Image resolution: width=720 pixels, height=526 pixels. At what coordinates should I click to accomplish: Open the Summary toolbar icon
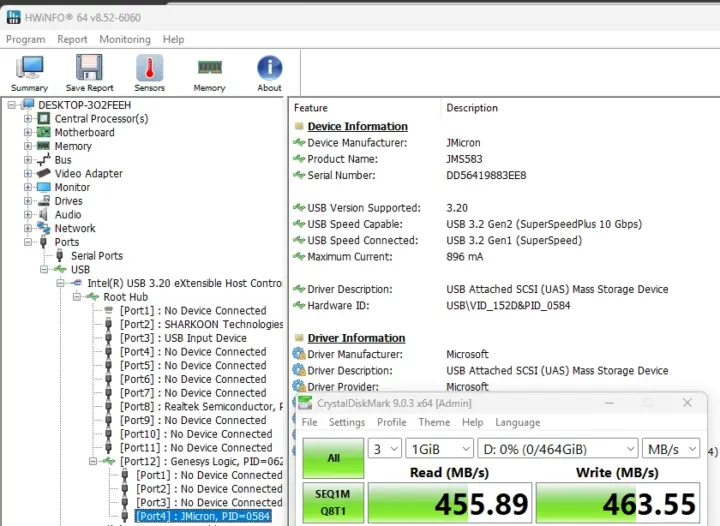click(x=30, y=68)
